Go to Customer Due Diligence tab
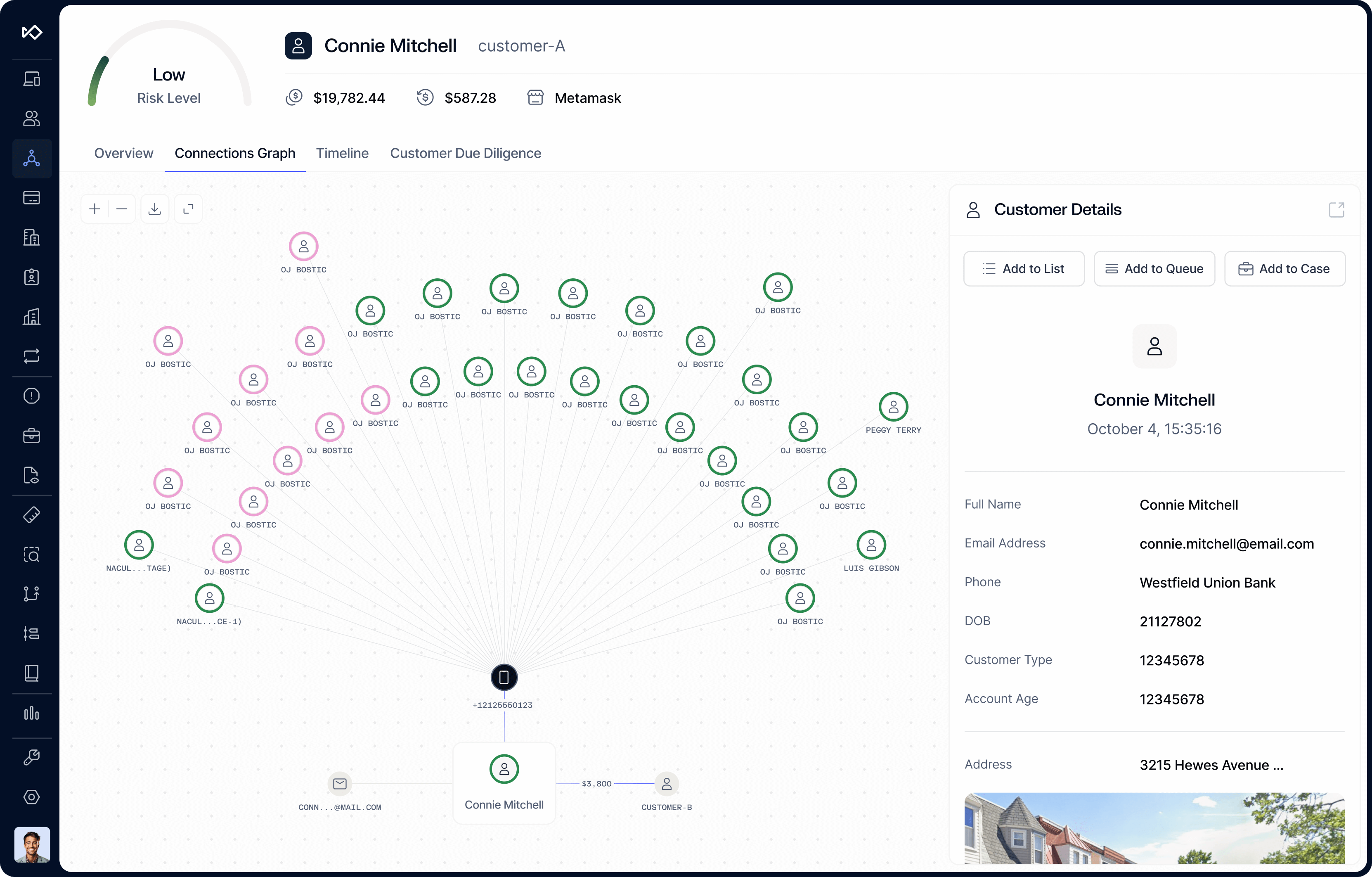Viewport: 1372px width, 877px height. [466, 153]
